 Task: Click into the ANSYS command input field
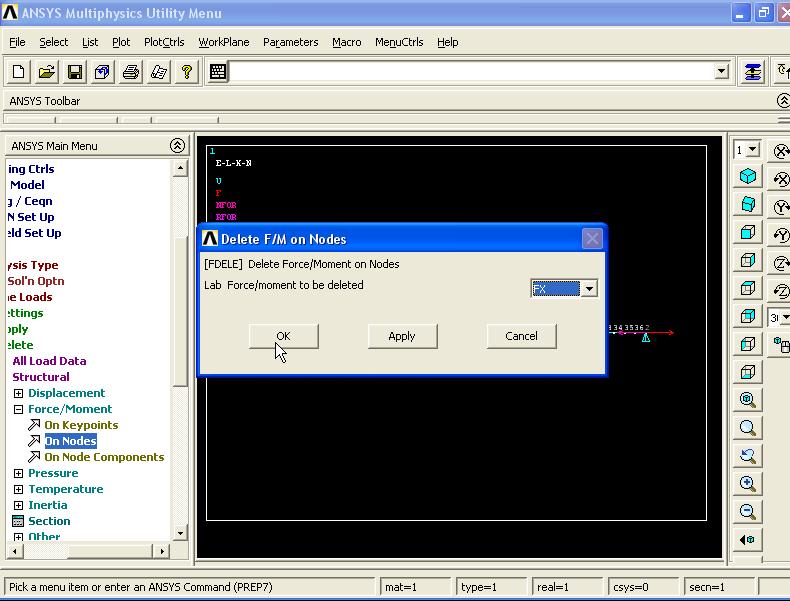(472, 72)
